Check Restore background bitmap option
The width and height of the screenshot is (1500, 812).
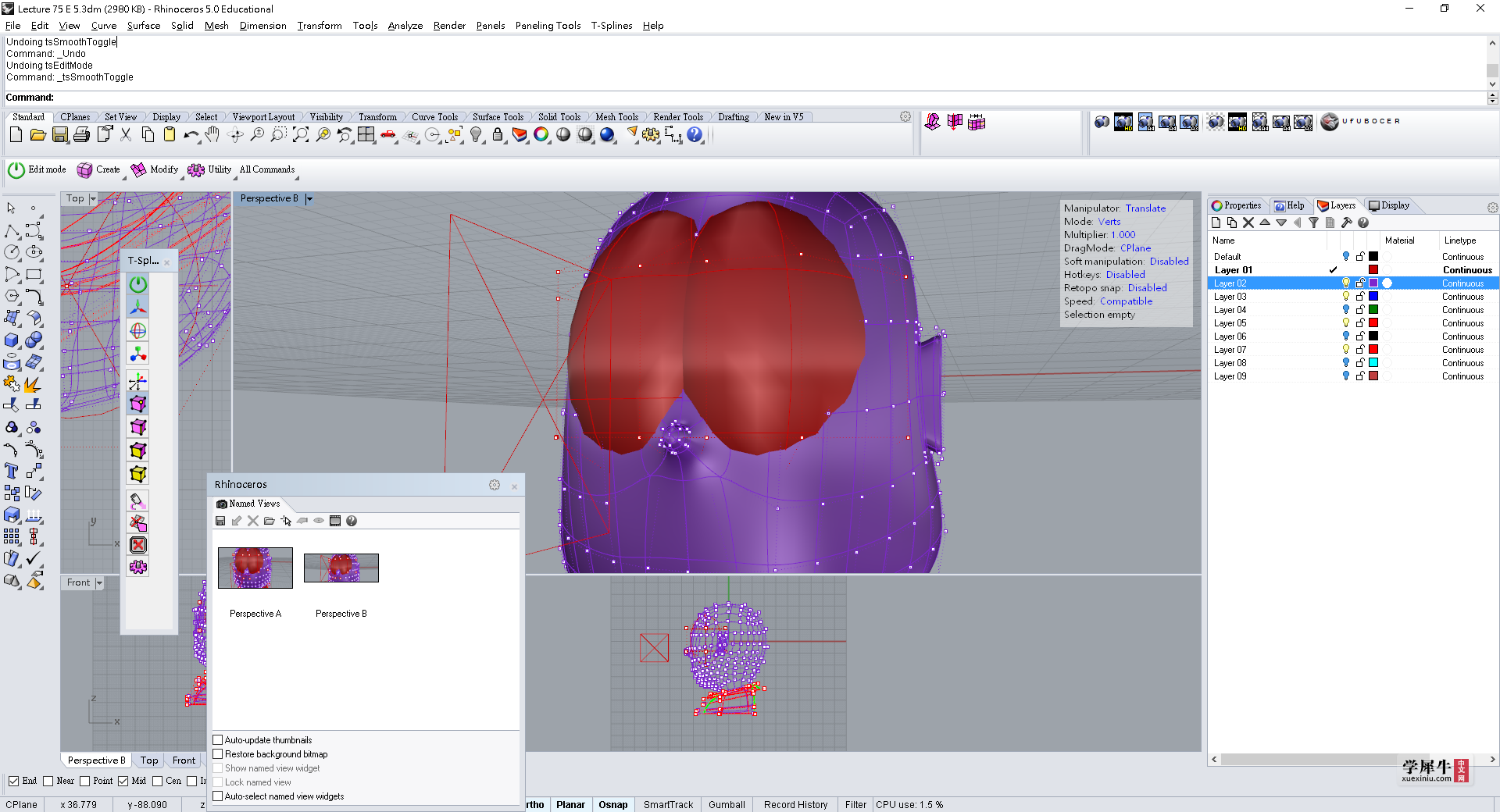click(x=218, y=754)
